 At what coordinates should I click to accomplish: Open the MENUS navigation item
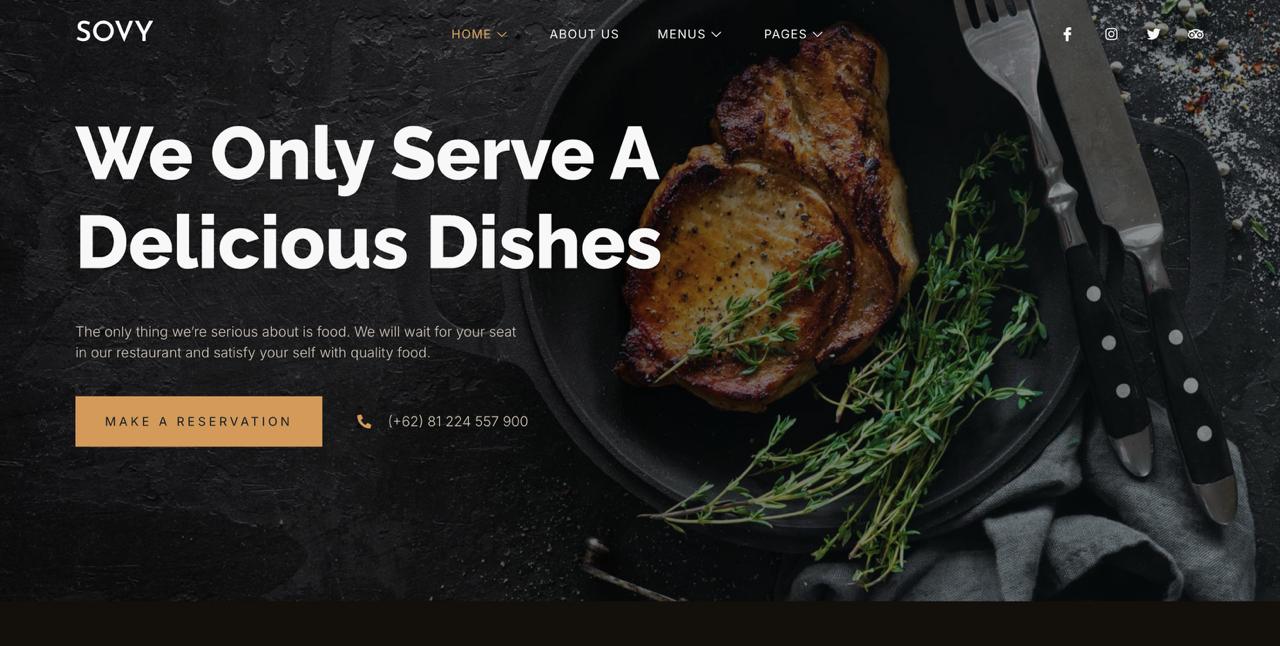coord(681,34)
